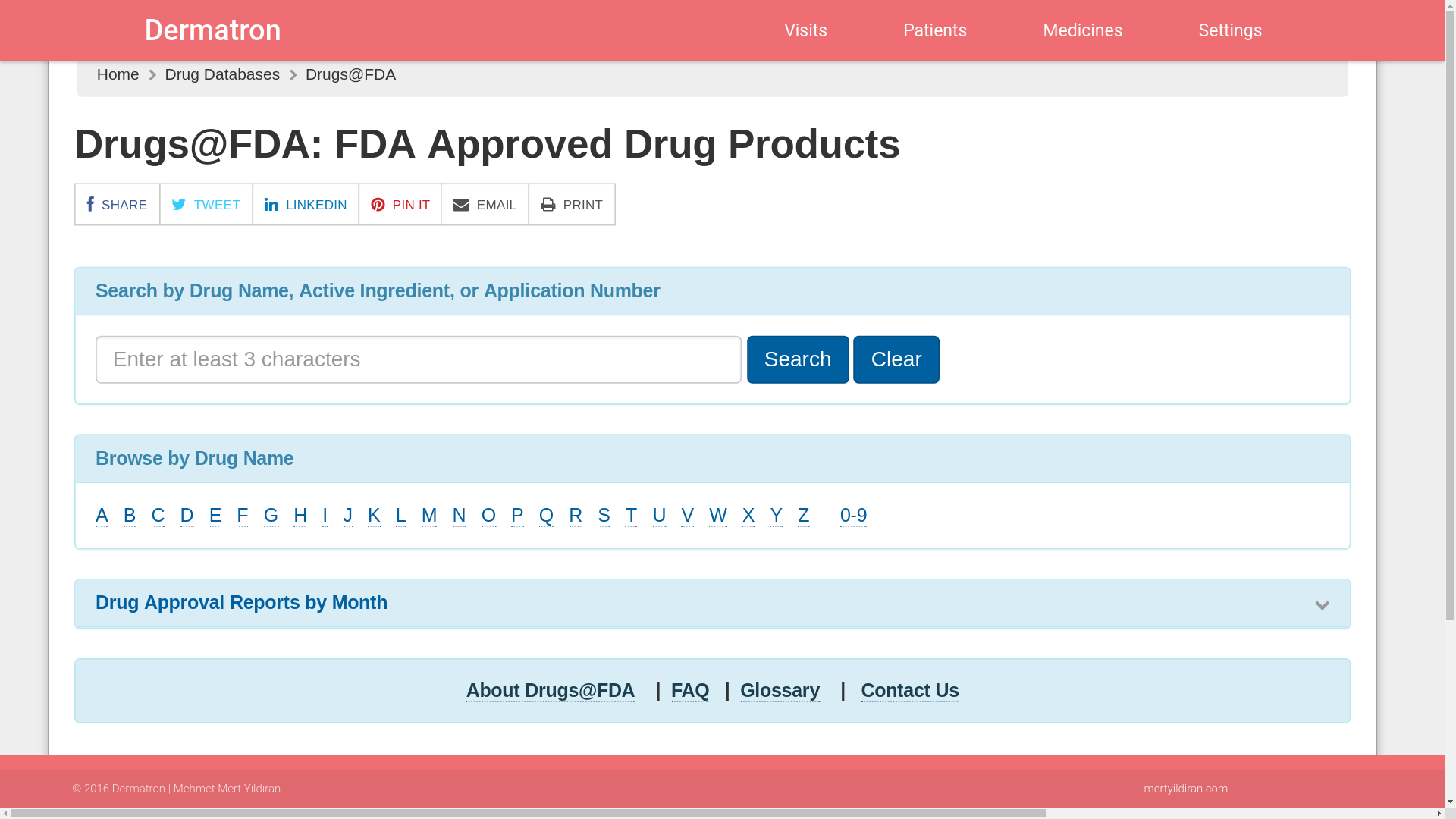Share the page on Facebook

coord(117,204)
